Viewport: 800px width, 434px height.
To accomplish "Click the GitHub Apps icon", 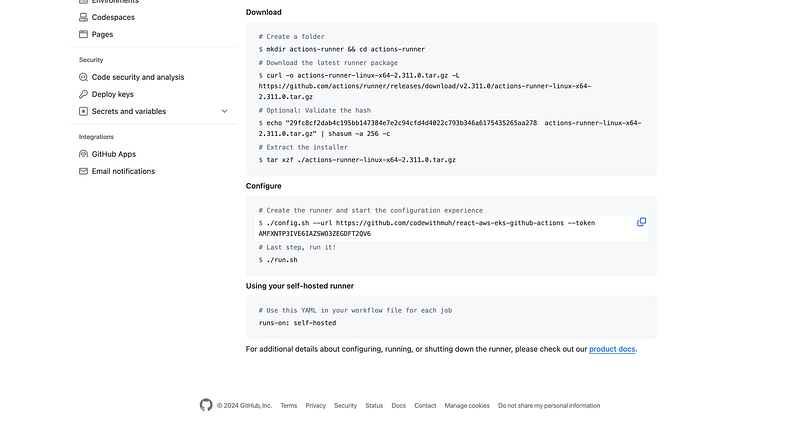I will click(84, 154).
